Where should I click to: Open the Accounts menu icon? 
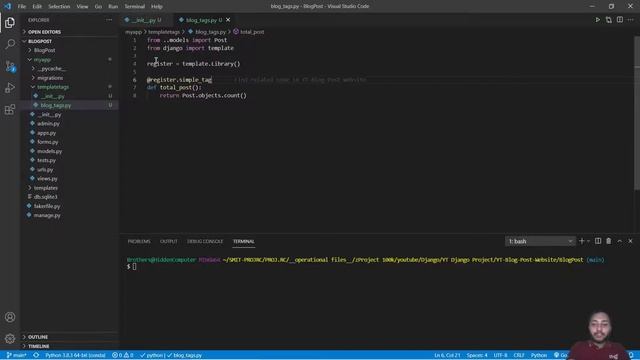10,317
